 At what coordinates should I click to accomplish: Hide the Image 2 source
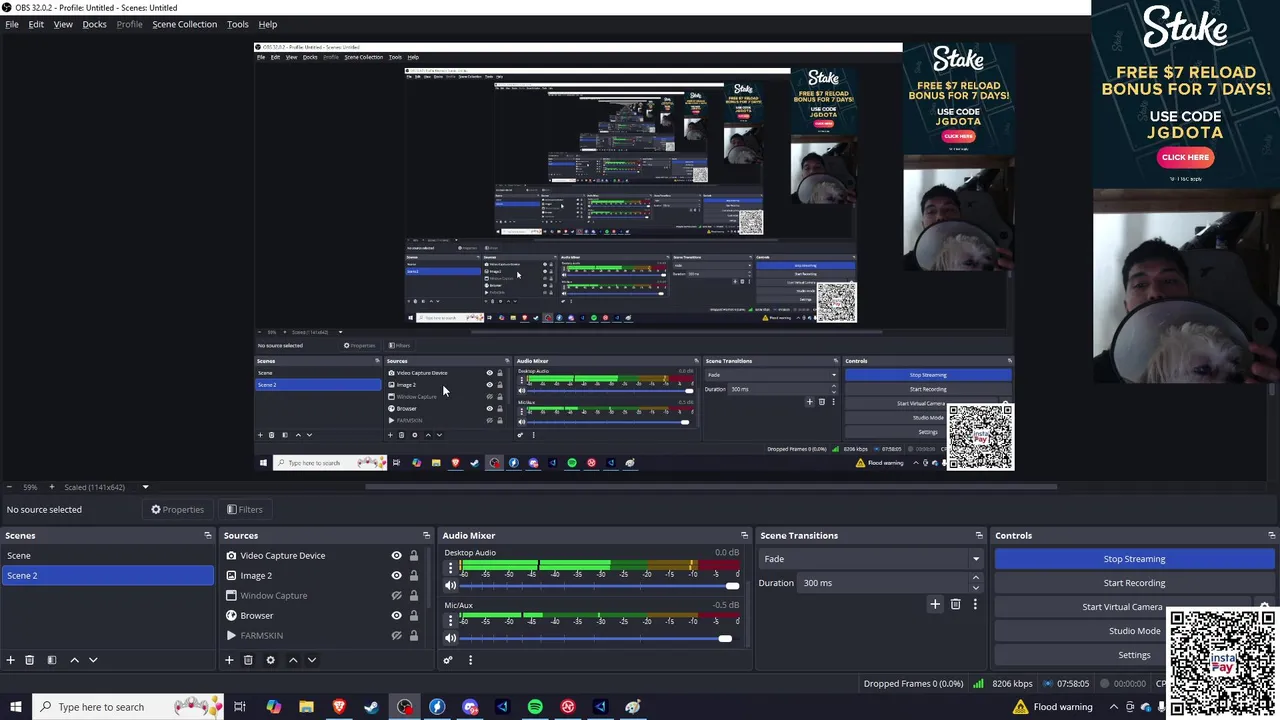coord(396,576)
